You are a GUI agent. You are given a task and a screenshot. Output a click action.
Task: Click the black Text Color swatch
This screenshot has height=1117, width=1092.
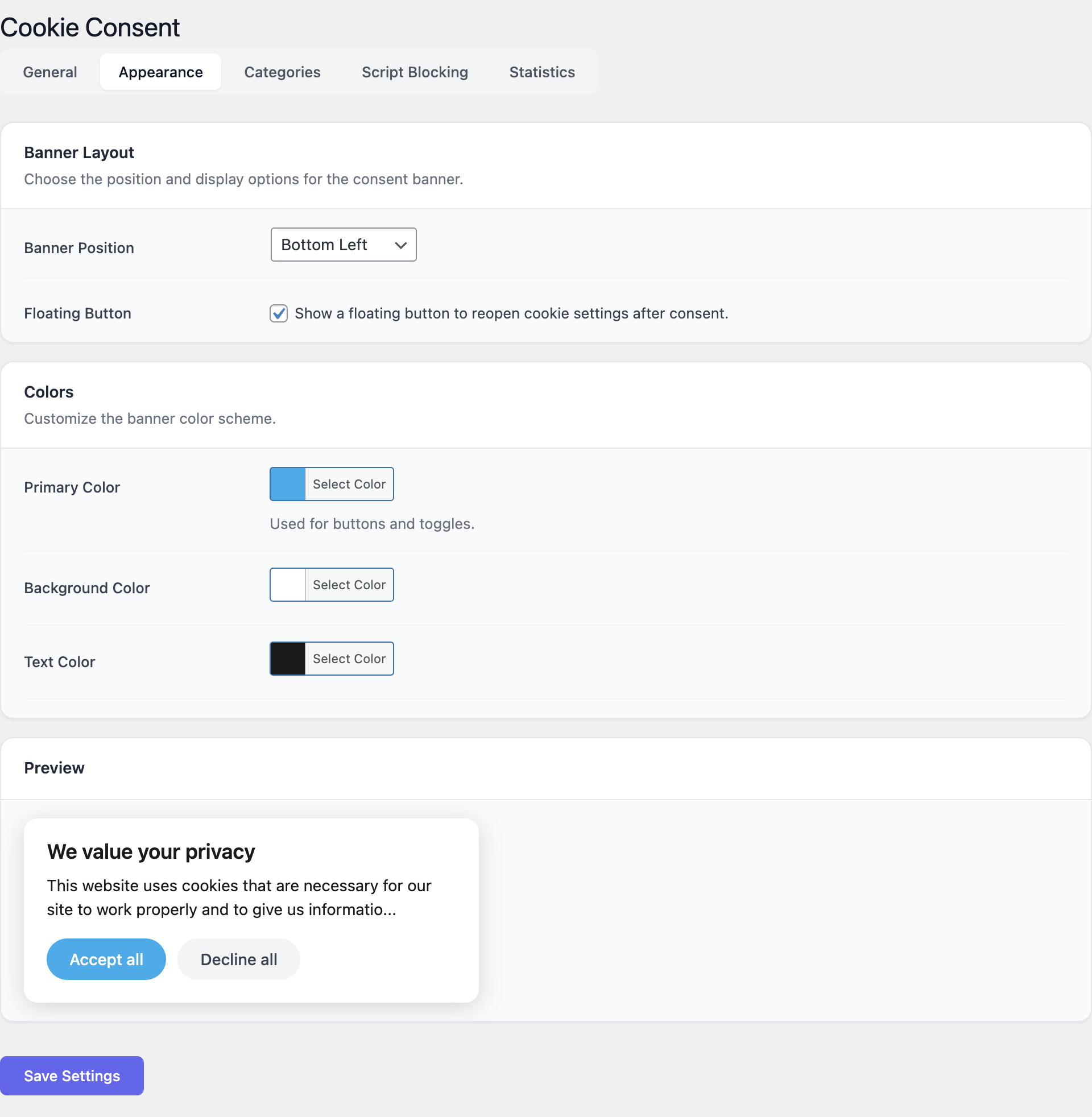[287, 659]
